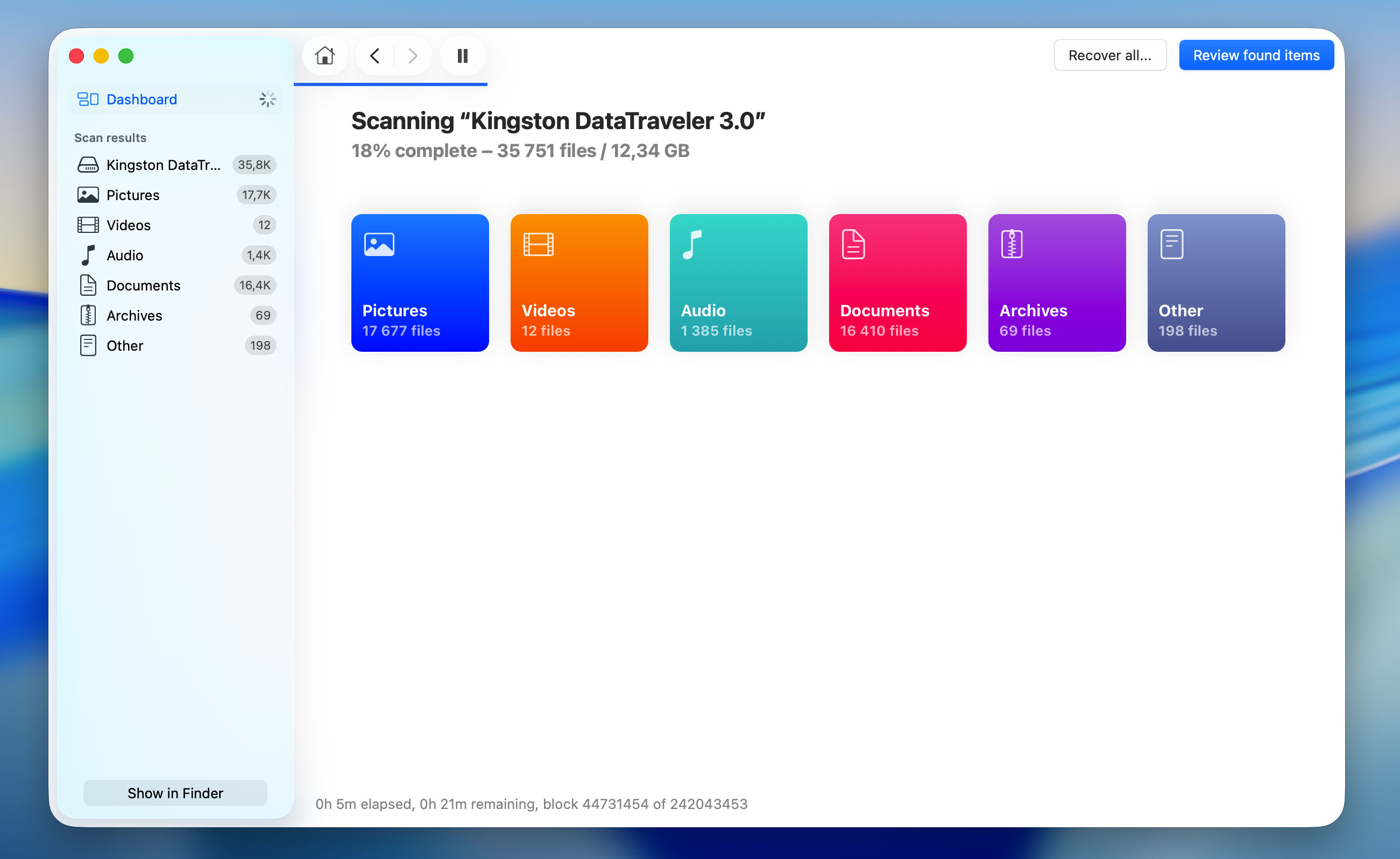Open the pink Documents tile
Viewport: 1400px width, 859px height.
pyautogui.click(x=897, y=283)
